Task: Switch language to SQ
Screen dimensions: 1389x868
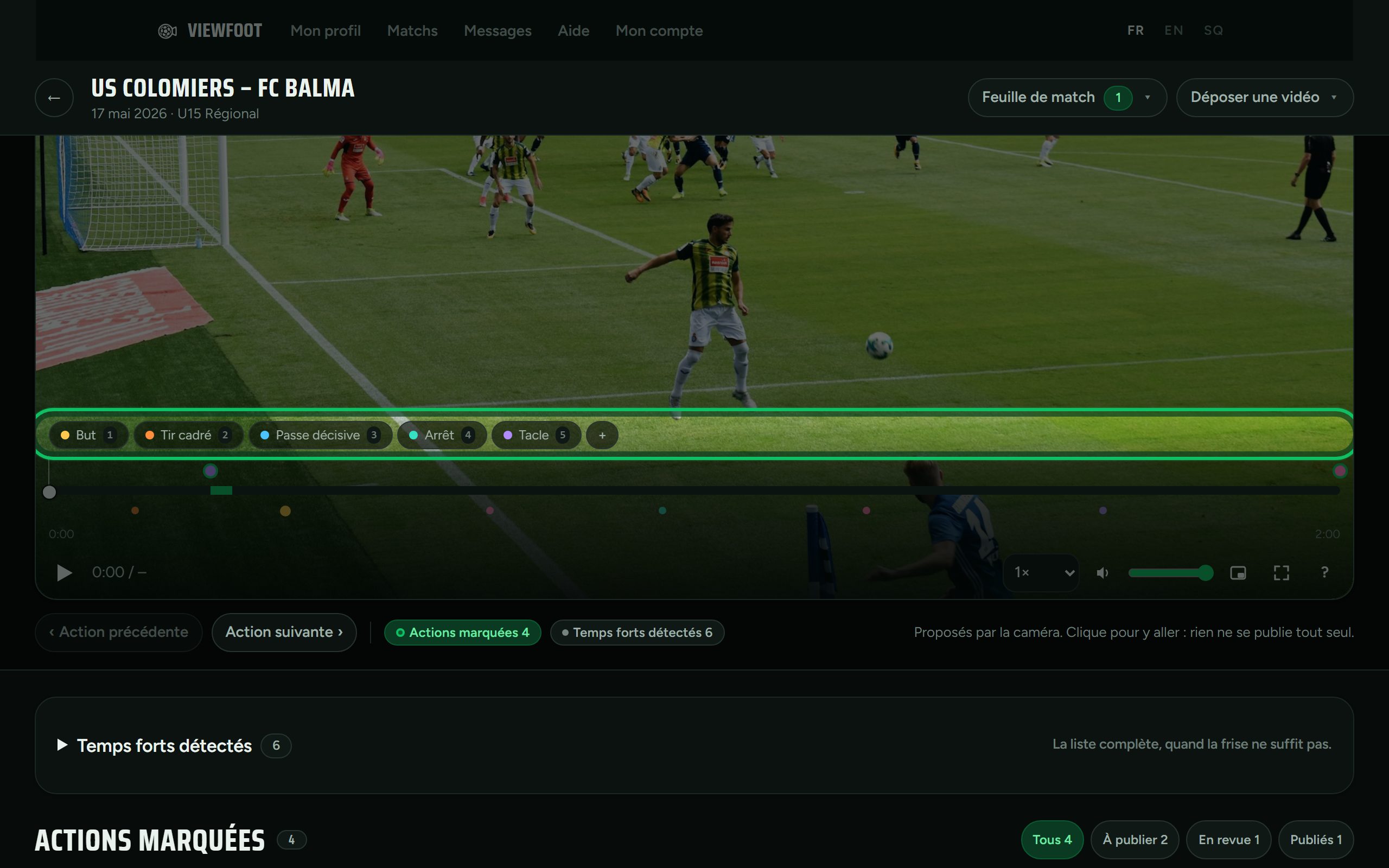Action: click(x=1213, y=30)
